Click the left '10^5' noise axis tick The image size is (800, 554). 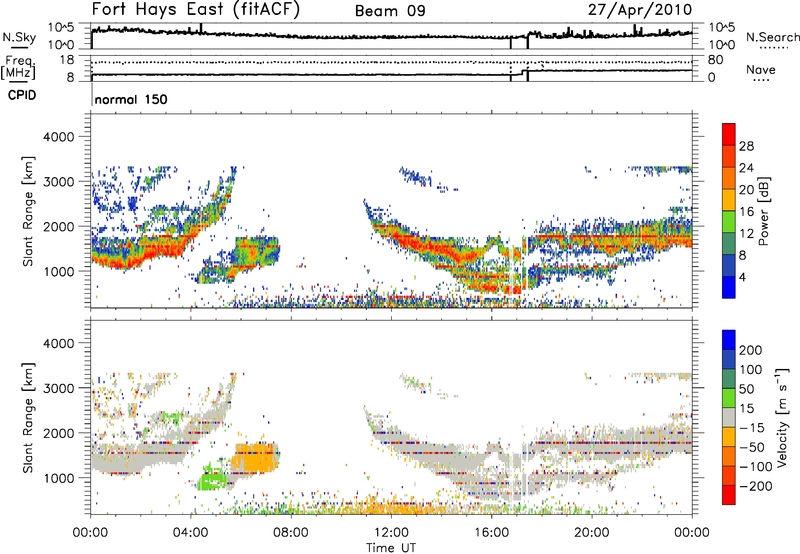coord(61,28)
